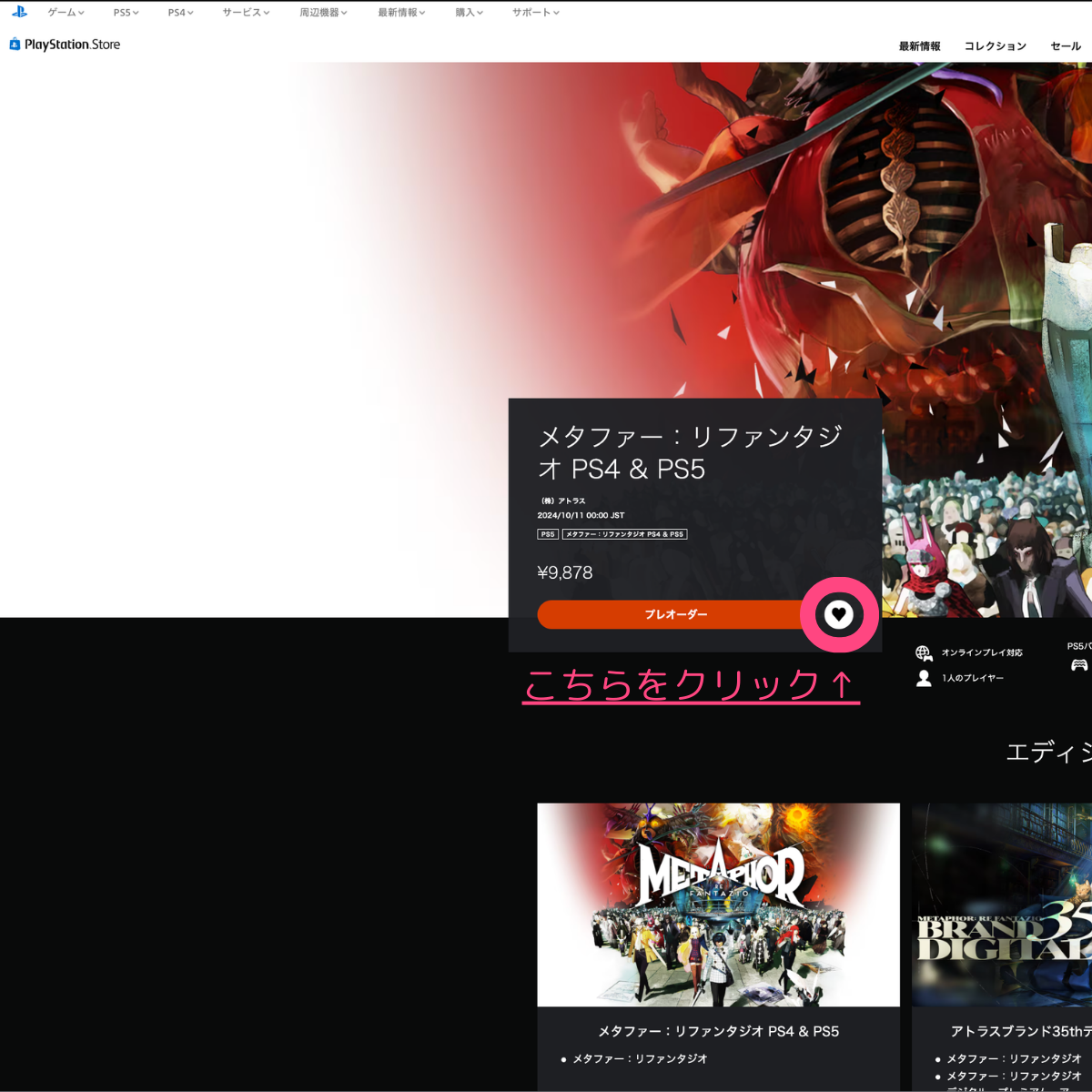
Task: Expand the サービス menu
Action: tap(246, 13)
